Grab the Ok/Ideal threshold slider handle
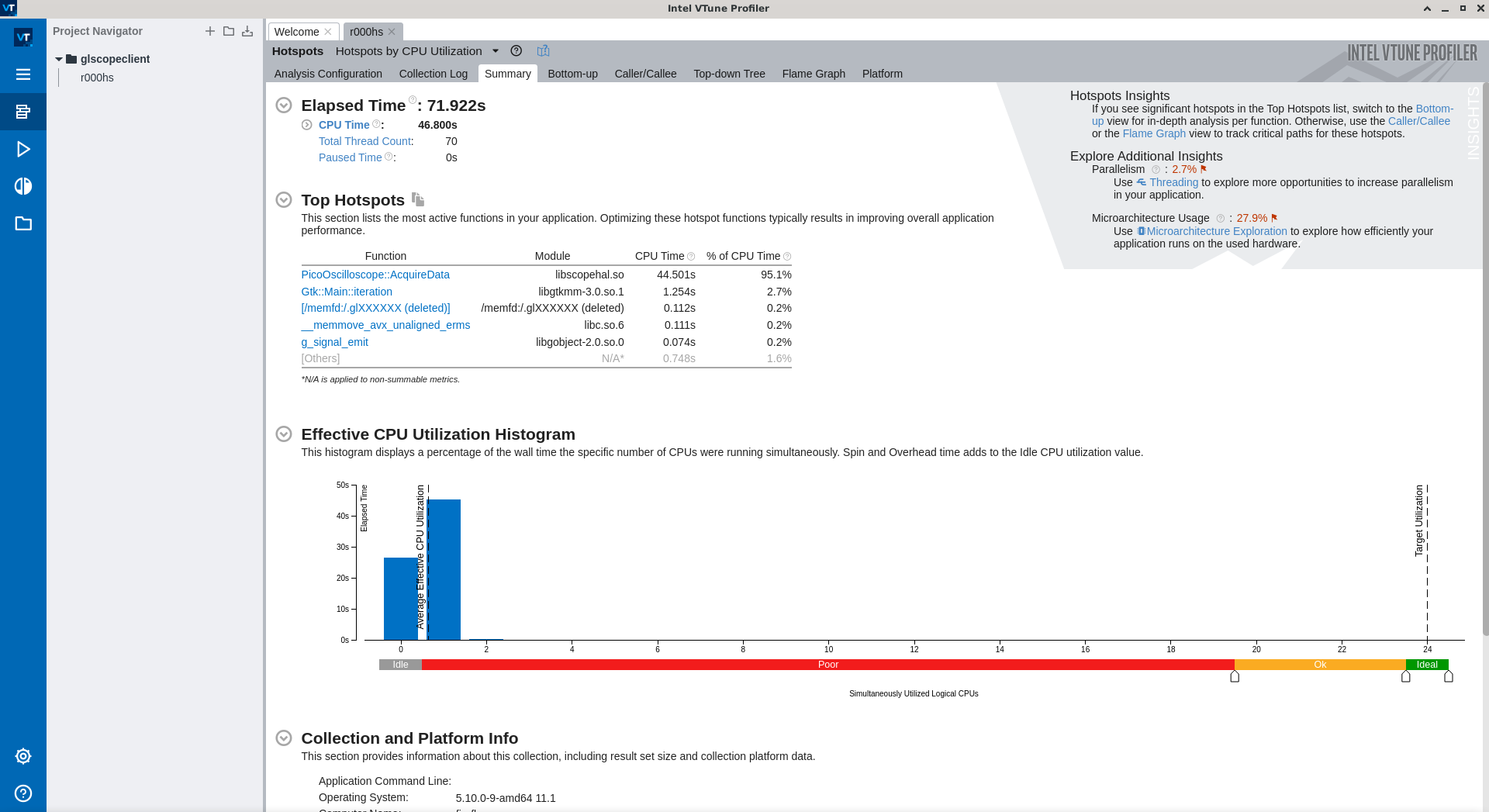 coord(1406,676)
